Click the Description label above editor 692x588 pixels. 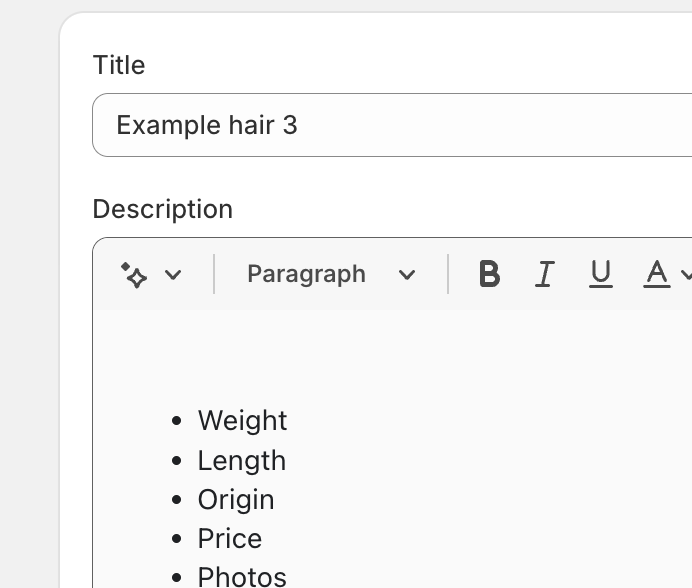162,209
